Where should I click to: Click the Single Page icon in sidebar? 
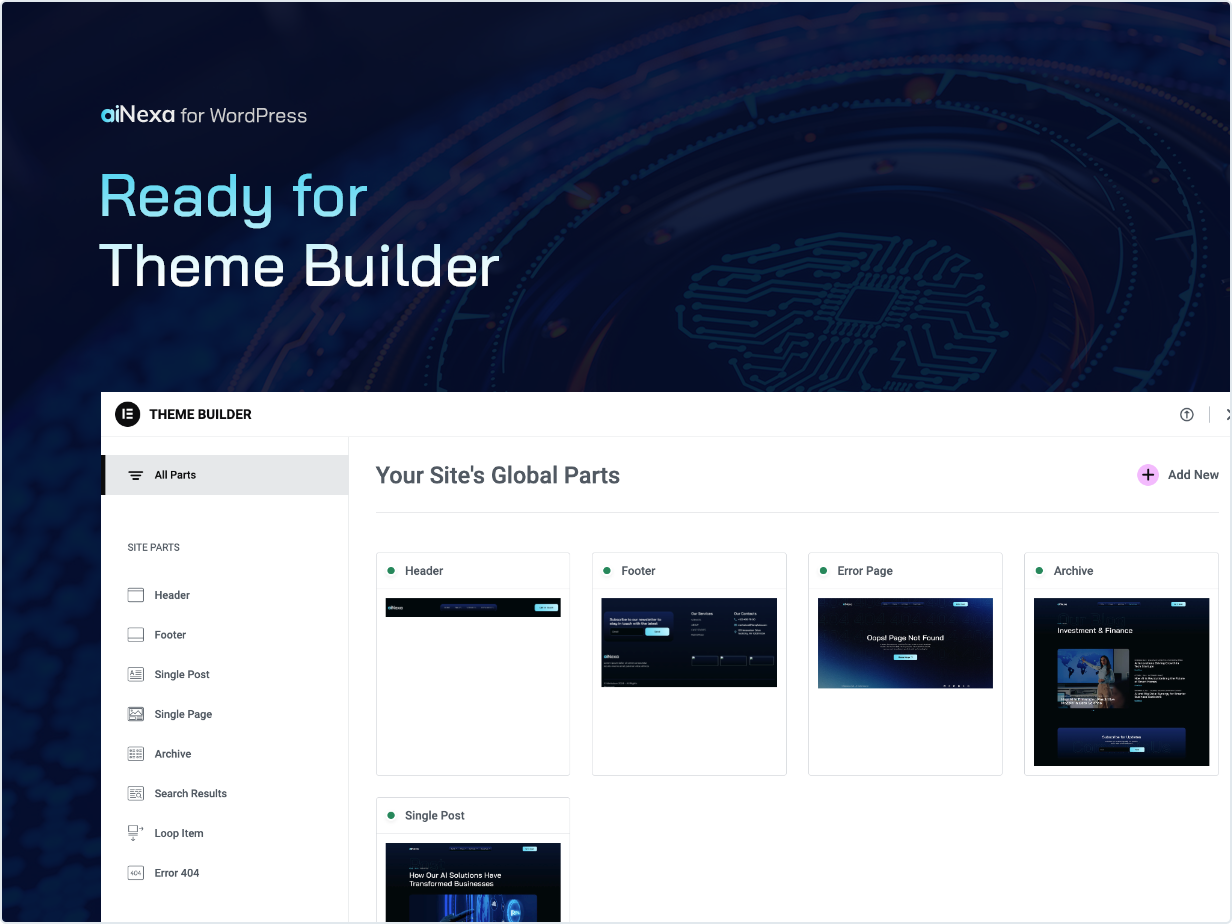tap(136, 714)
